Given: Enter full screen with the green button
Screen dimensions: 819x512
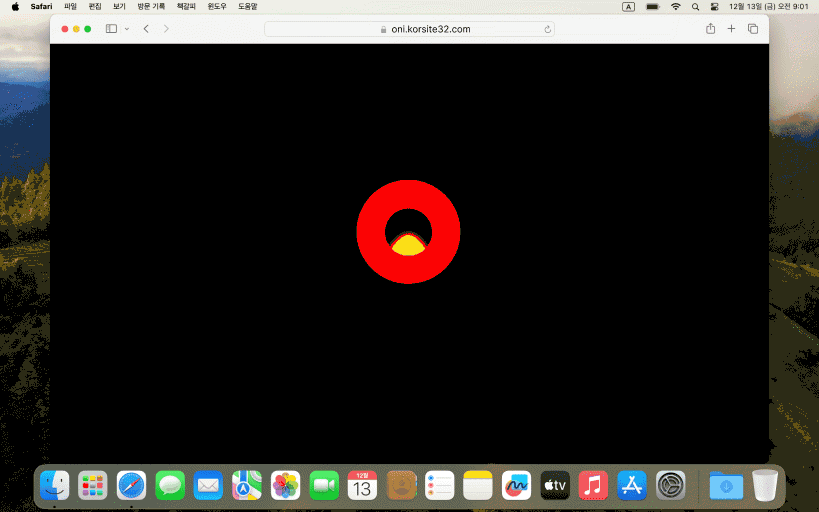Looking at the screenshot, I should click(x=88, y=29).
